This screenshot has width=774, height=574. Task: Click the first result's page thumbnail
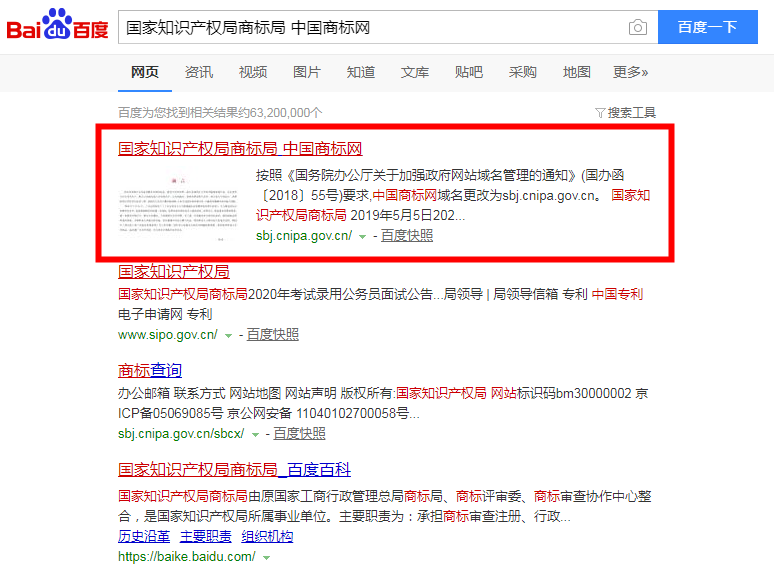pos(179,206)
